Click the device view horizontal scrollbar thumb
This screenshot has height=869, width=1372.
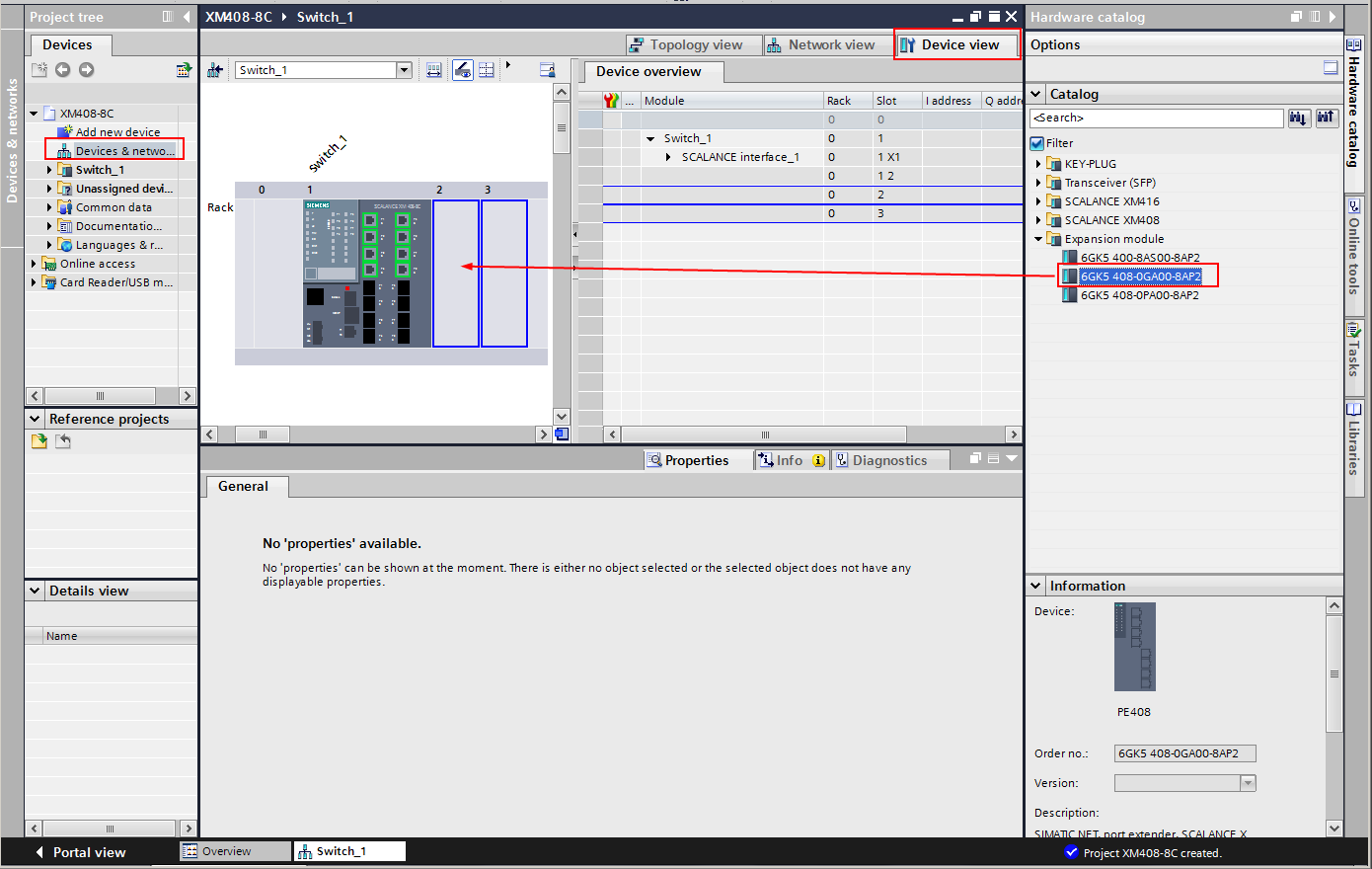263,434
